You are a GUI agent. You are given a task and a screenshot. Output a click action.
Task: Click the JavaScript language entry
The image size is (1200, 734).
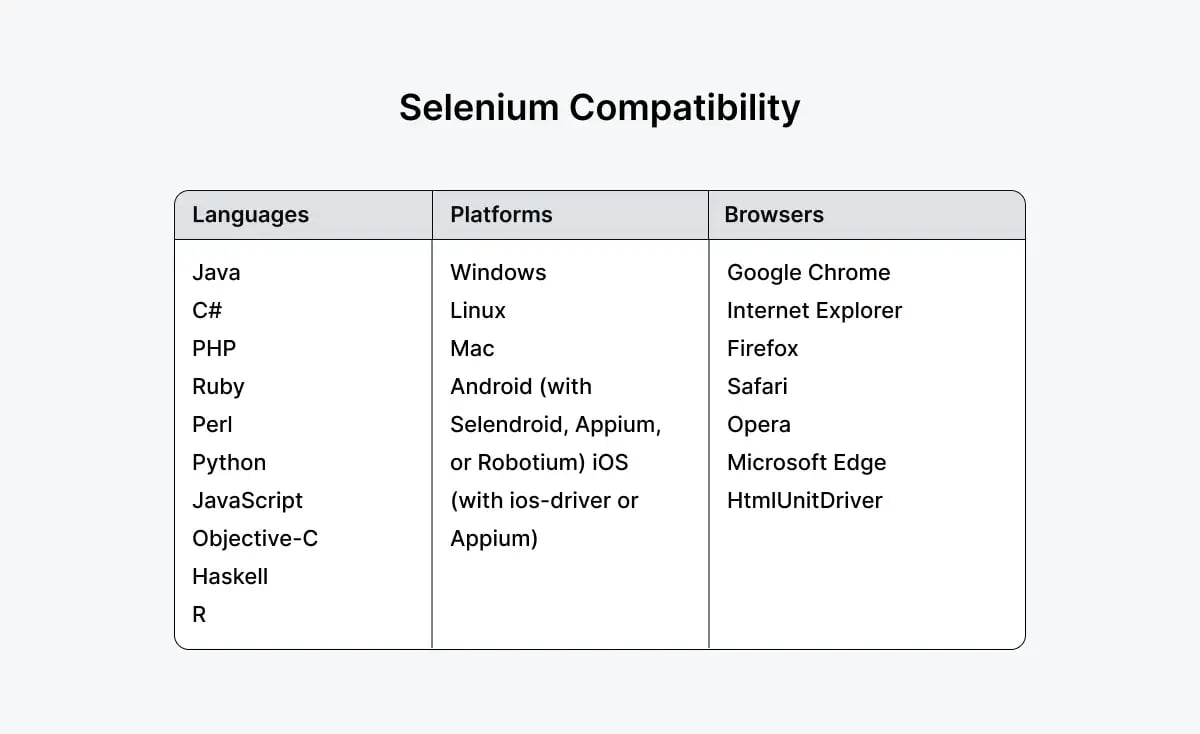point(247,501)
